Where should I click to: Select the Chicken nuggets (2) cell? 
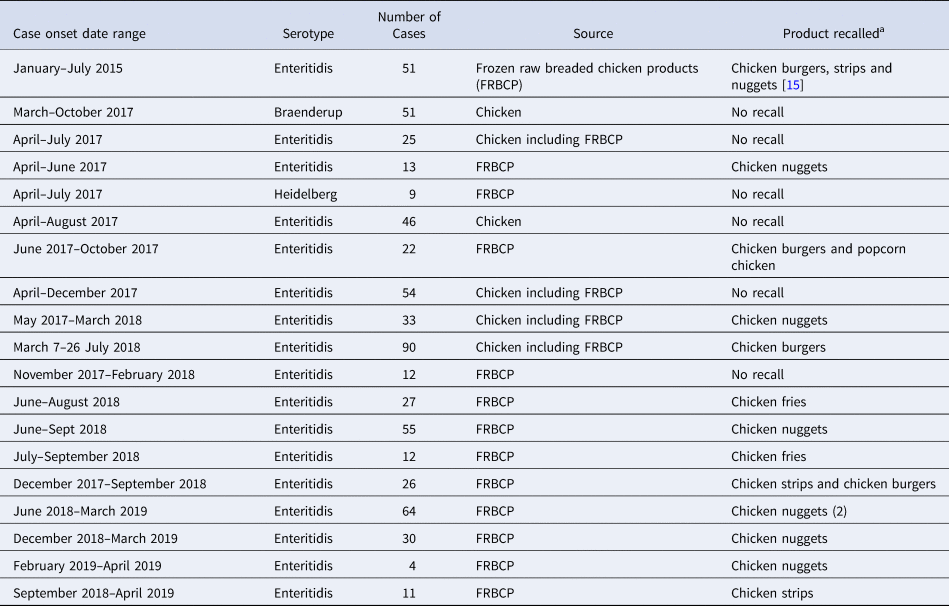pyautogui.click(x=790, y=511)
